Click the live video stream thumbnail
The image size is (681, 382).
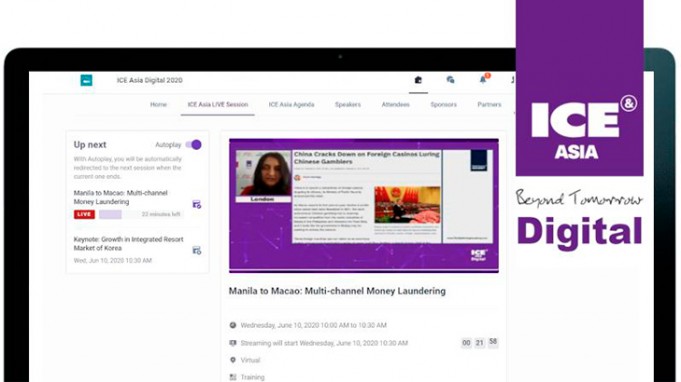[x=364, y=206]
